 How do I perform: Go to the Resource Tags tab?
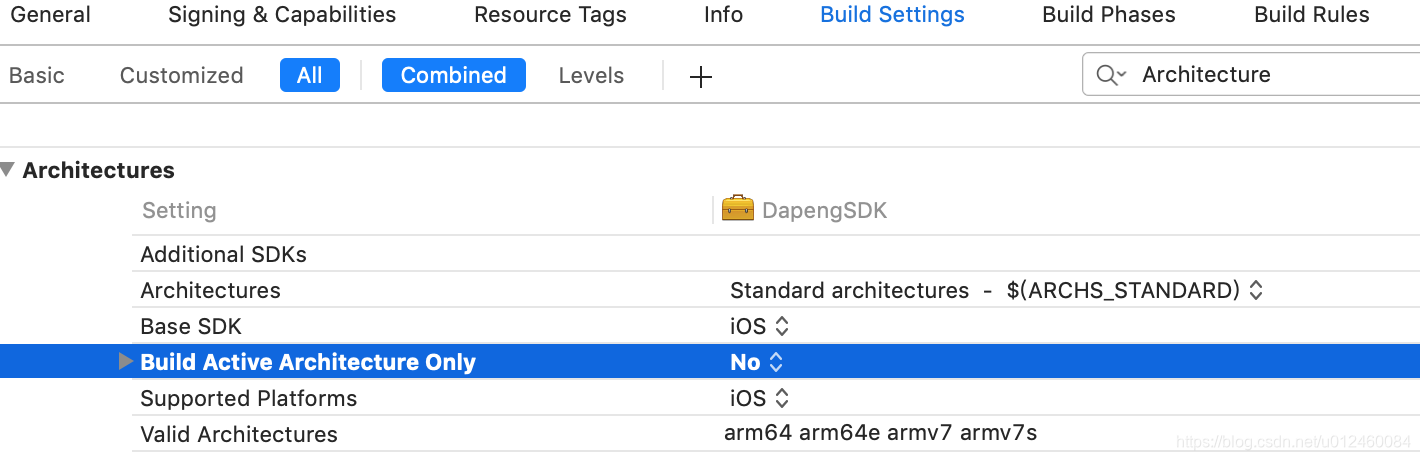[x=550, y=15]
